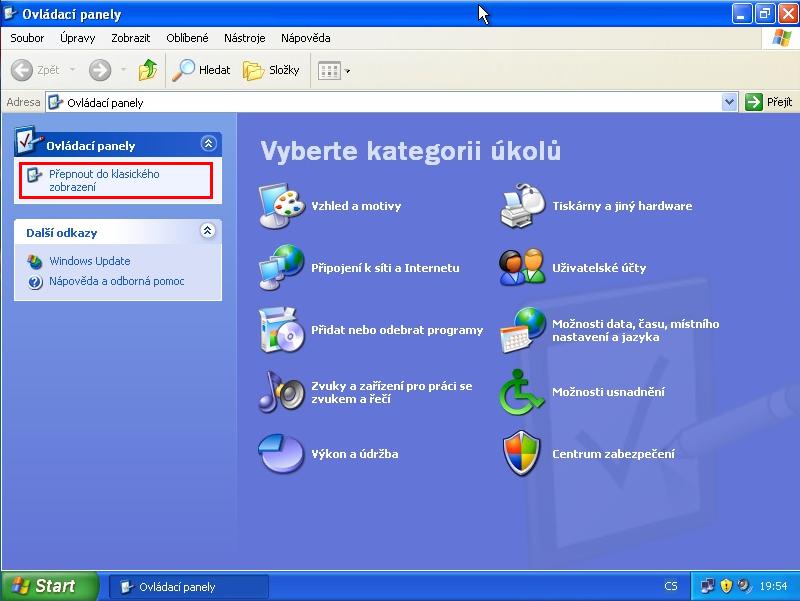The width and height of the screenshot is (800, 601).
Task: Click the Přidat nebo odebrat programy icon
Action: tap(282, 330)
